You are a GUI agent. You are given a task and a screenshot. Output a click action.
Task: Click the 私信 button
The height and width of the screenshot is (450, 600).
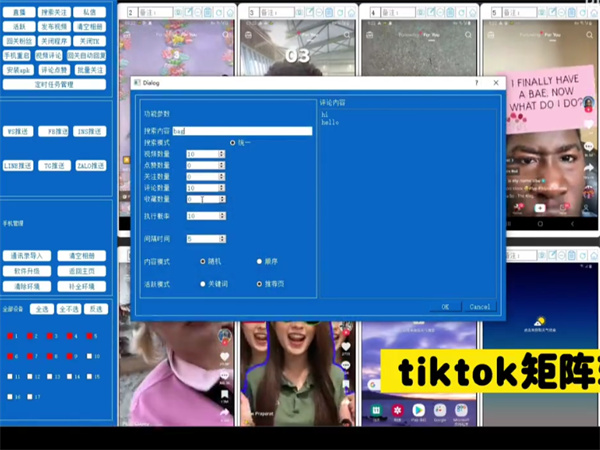[90, 12]
